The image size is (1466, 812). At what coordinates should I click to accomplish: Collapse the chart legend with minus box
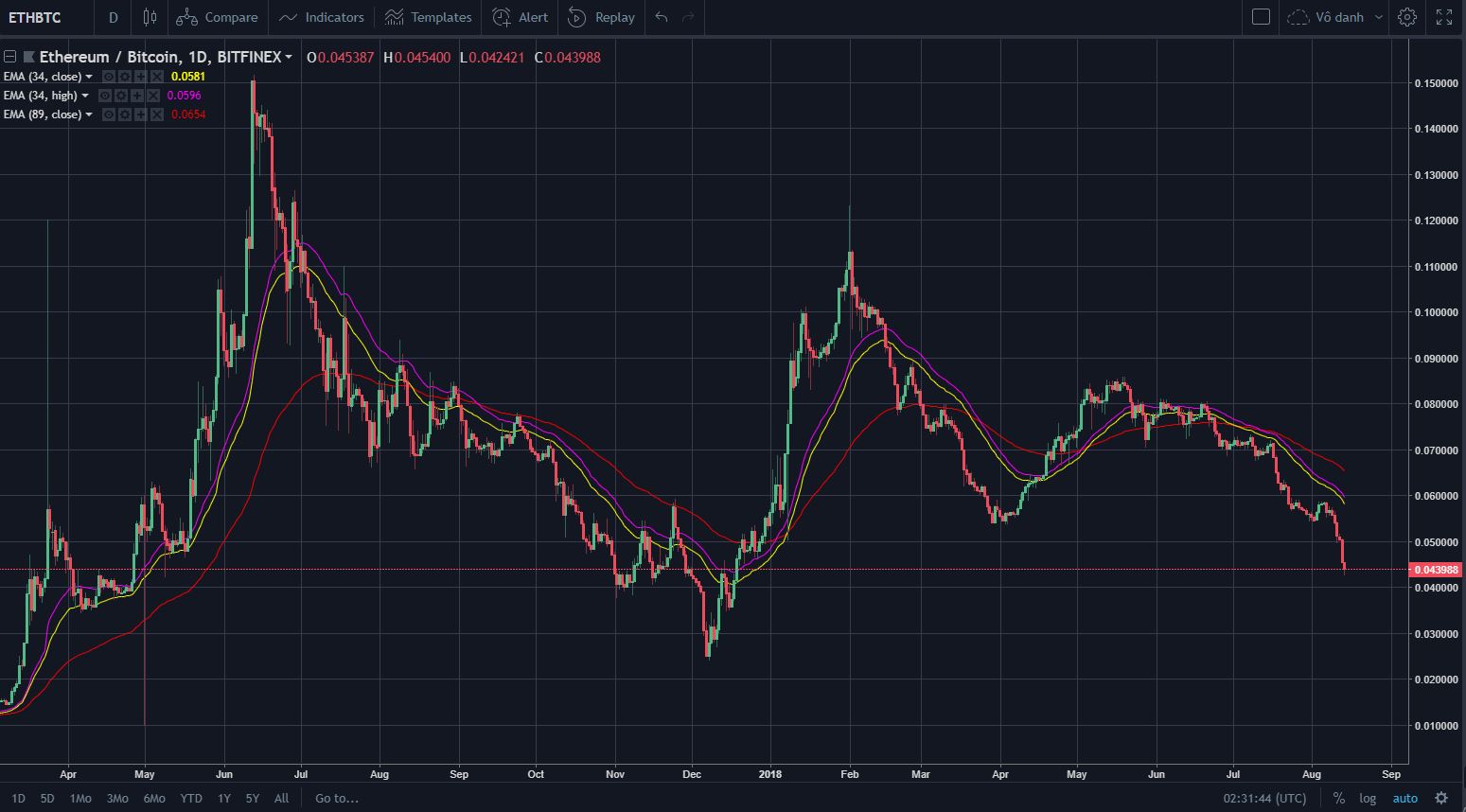pyautogui.click(x=9, y=57)
